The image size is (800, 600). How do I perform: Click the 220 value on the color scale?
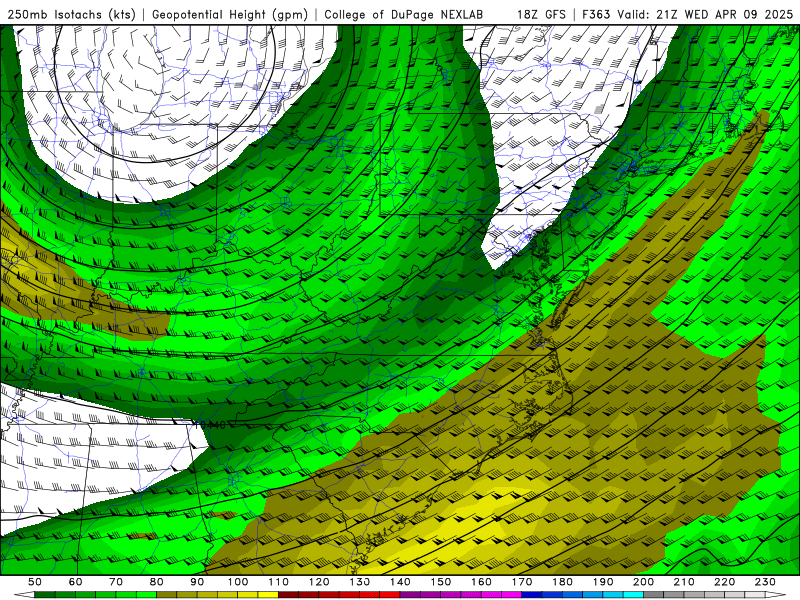724,582
